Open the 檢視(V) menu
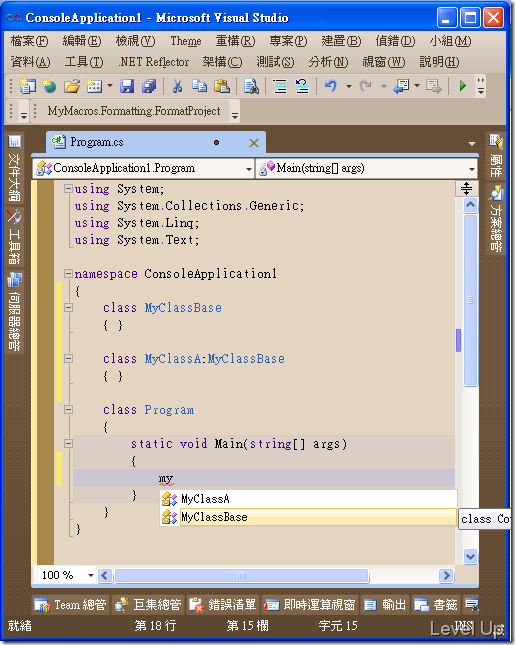 pyautogui.click(x=135, y=41)
